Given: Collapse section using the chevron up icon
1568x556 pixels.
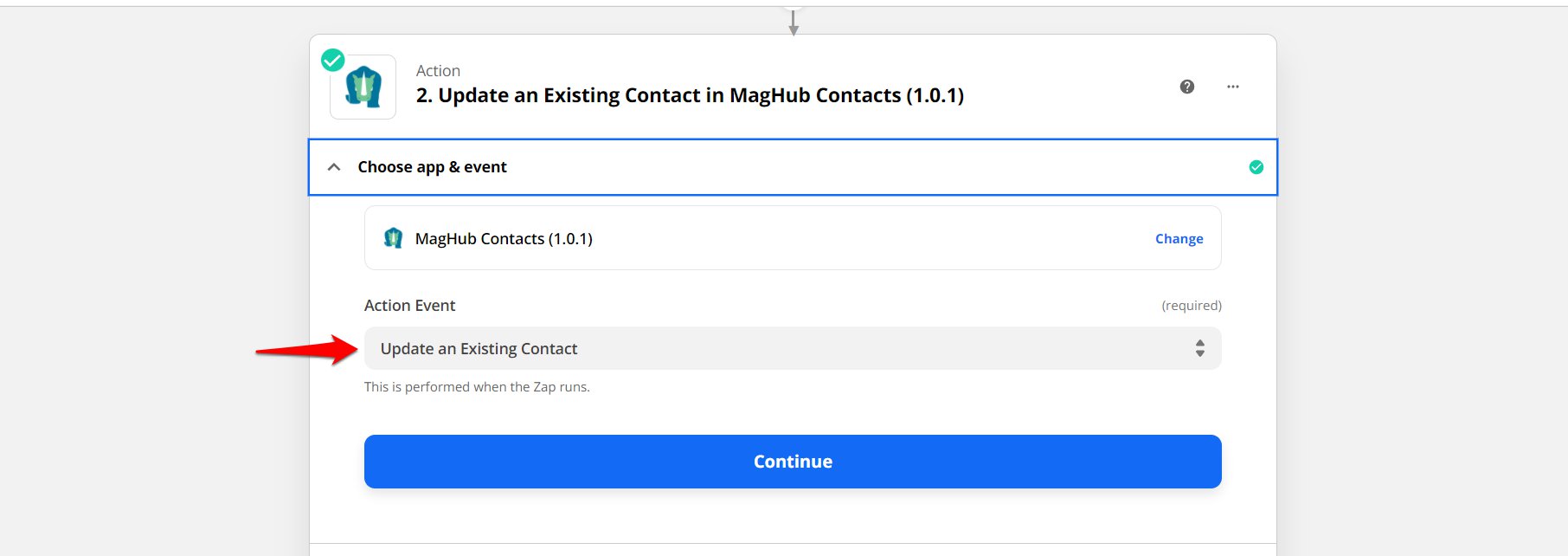Looking at the screenshot, I should point(334,167).
